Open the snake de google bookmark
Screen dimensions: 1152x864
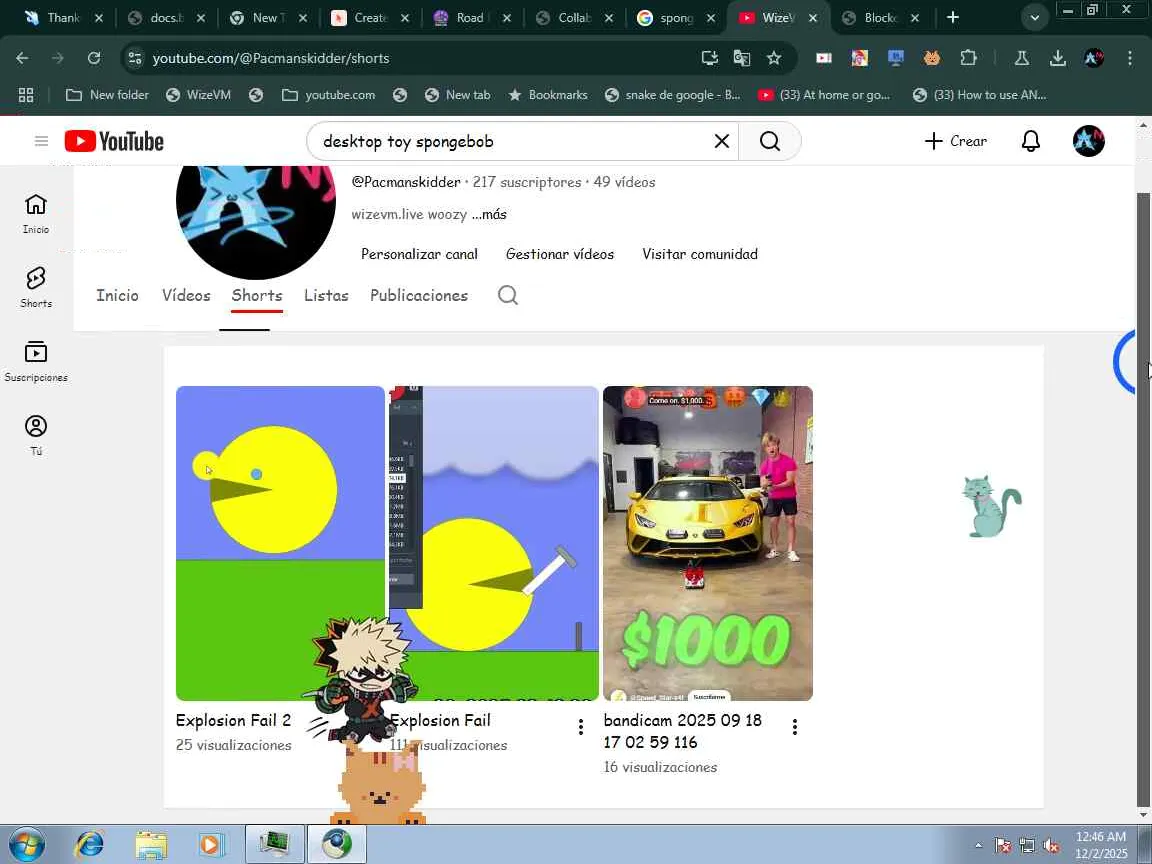point(673,95)
